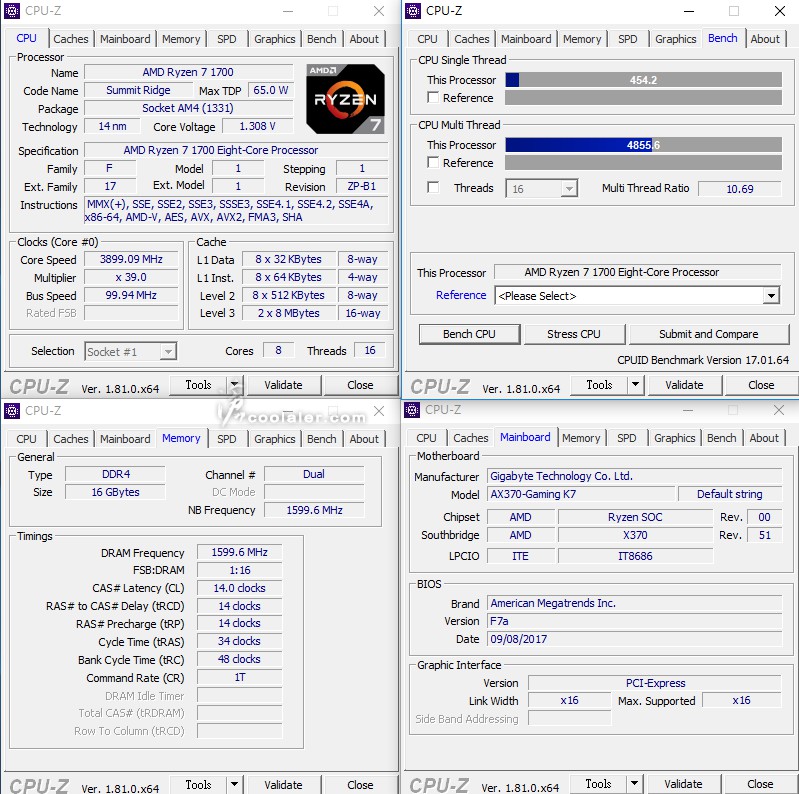Open About tab in the Mainboard window

coord(764,438)
